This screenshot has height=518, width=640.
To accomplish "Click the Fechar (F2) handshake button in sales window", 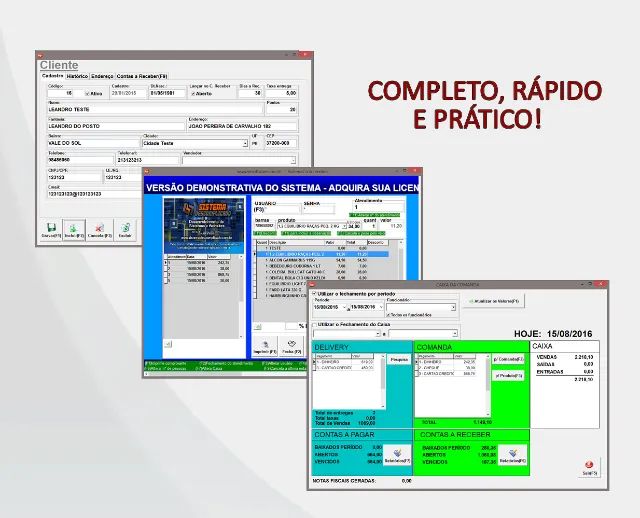I will [x=291, y=347].
